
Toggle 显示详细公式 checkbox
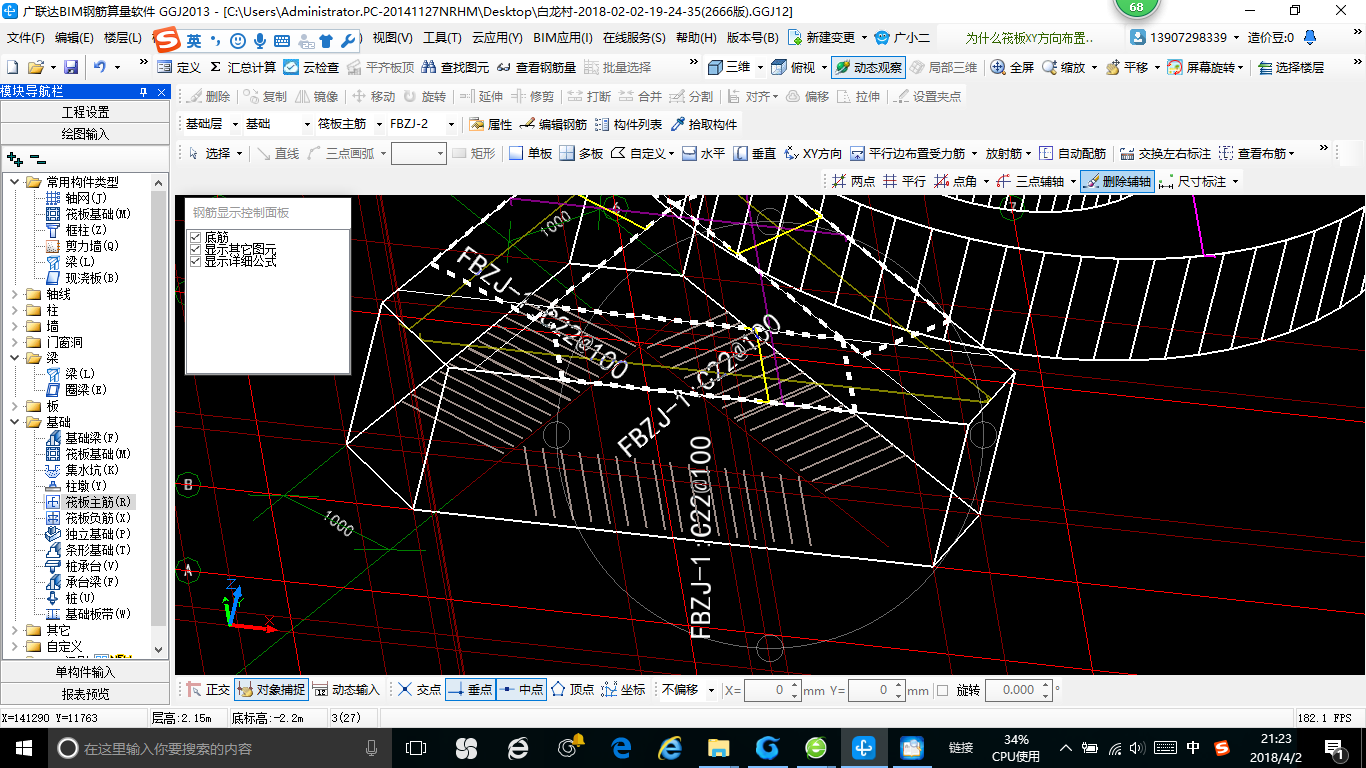196,261
